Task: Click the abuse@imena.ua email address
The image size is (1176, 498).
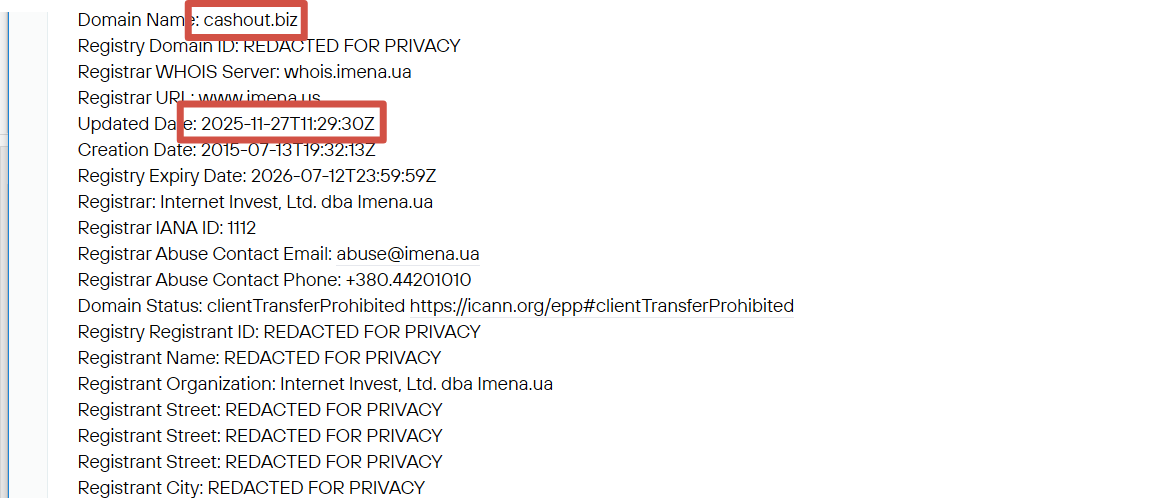Action: tap(408, 254)
